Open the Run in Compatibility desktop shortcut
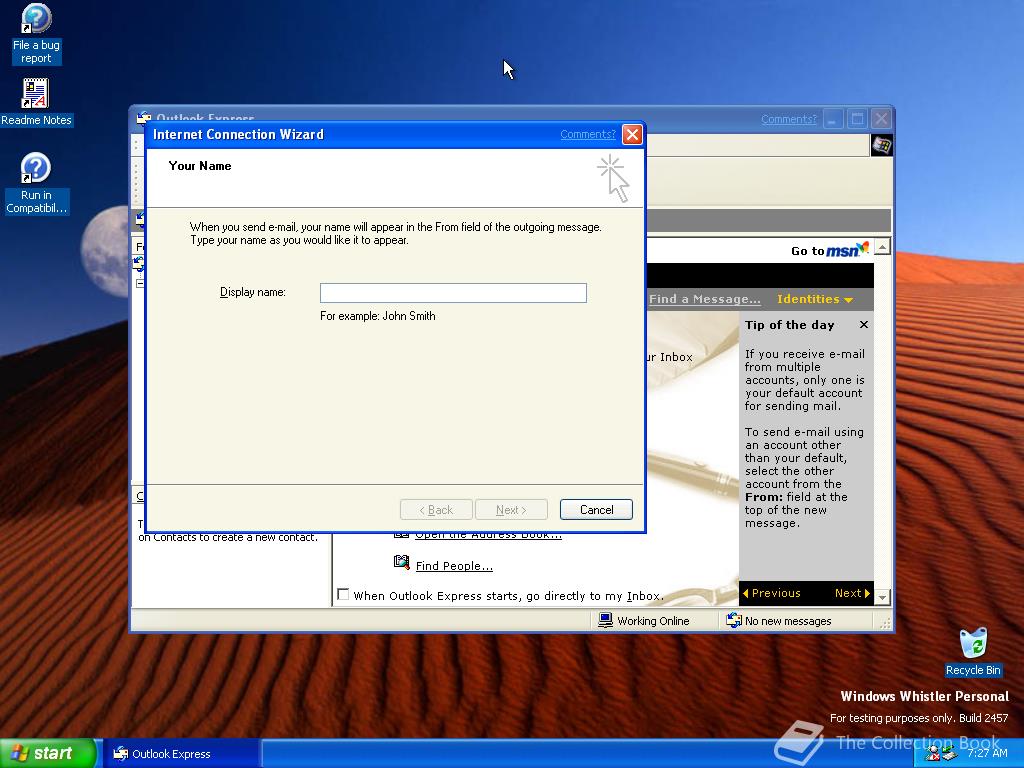The image size is (1024, 768). click(x=36, y=184)
